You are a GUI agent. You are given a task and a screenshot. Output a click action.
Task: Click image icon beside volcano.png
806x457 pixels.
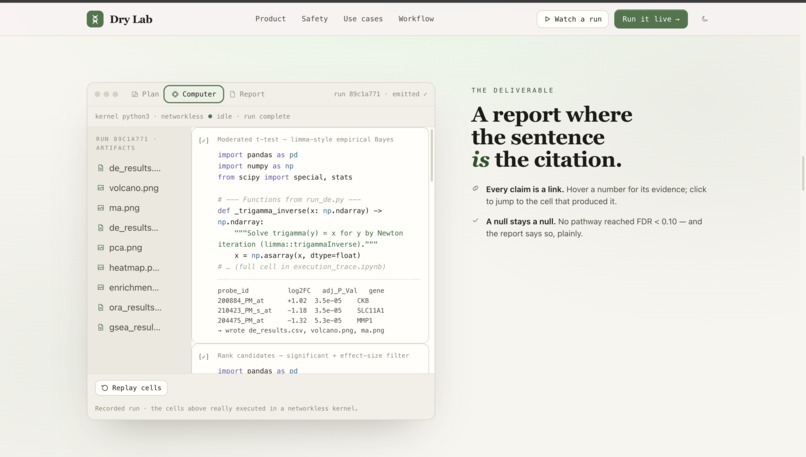[101, 188]
